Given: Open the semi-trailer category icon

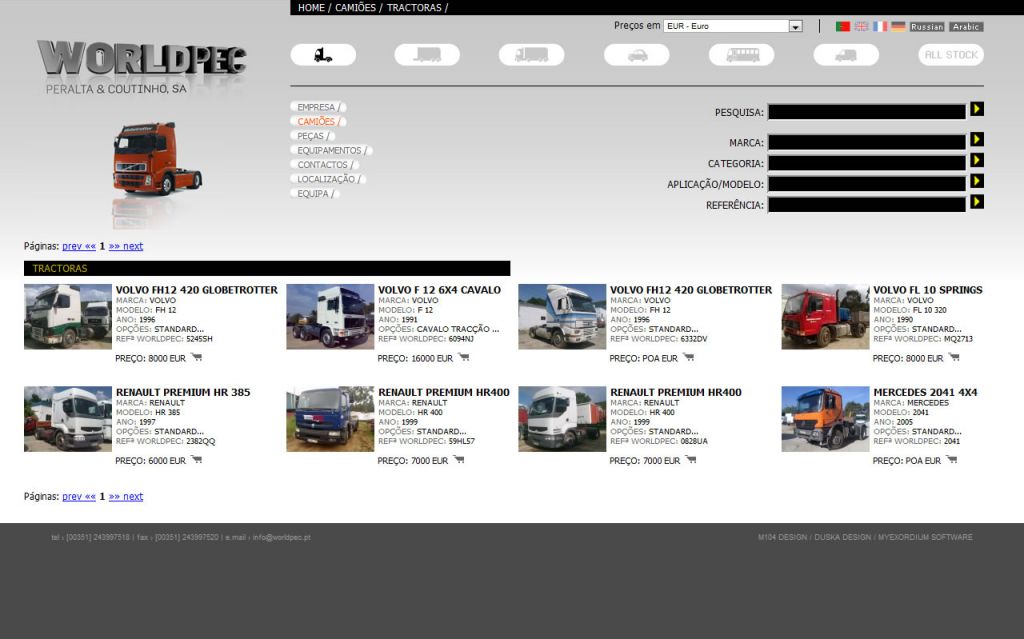Looking at the screenshot, I should coord(427,55).
